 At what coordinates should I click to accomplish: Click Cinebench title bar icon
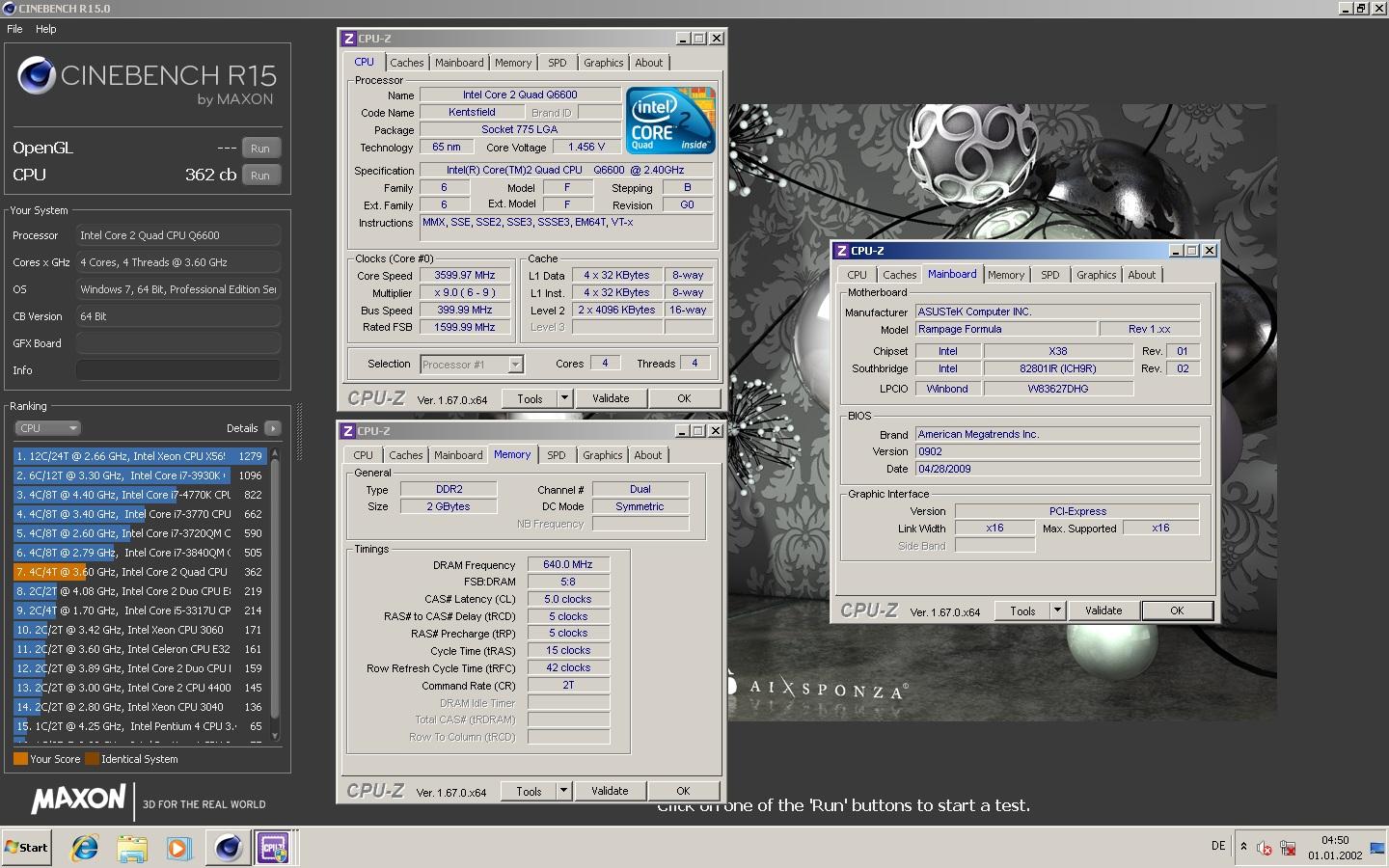click(9, 8)
